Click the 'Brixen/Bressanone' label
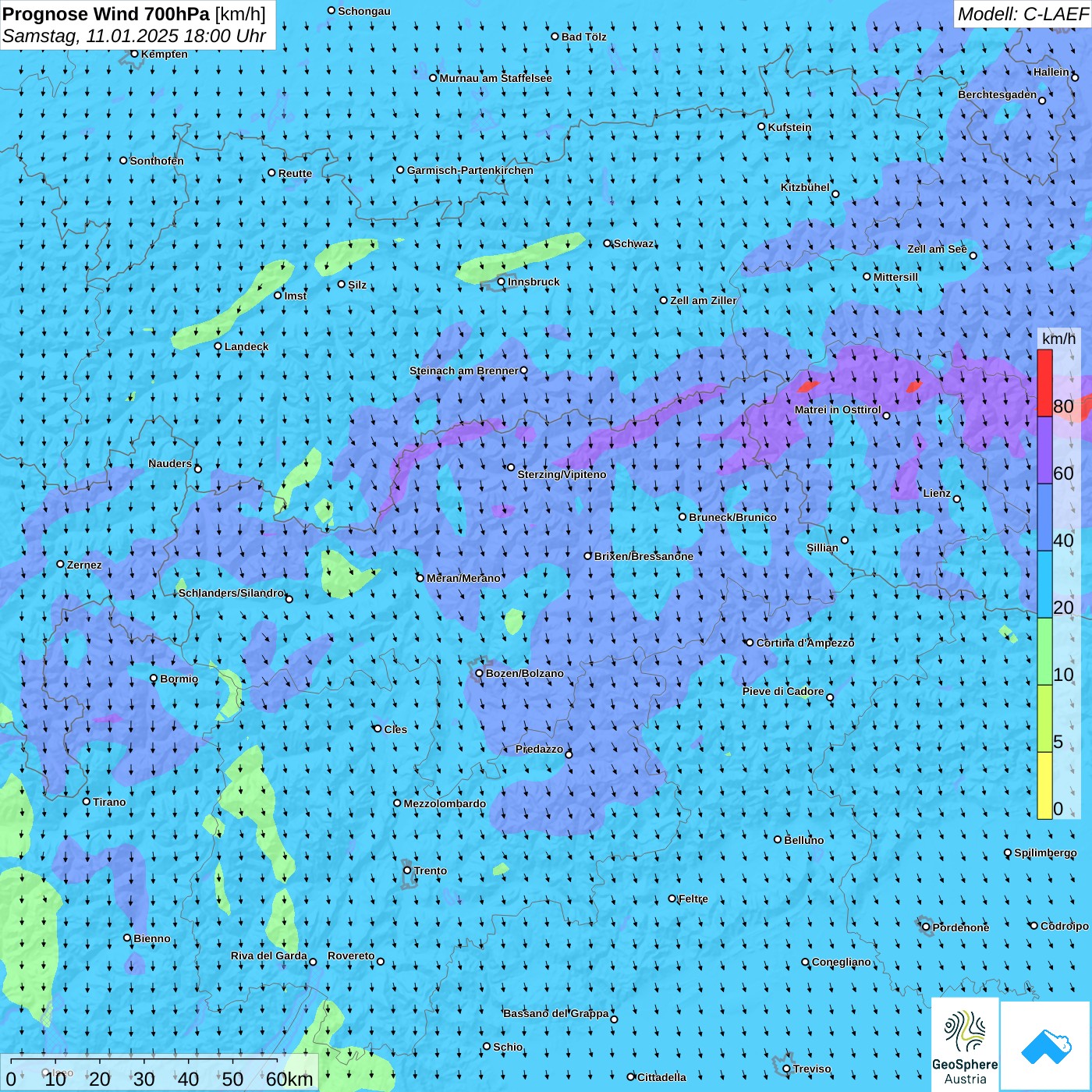Image resolution: width=1092 pixels, height=1092 pixels. [x=643, y=556]
